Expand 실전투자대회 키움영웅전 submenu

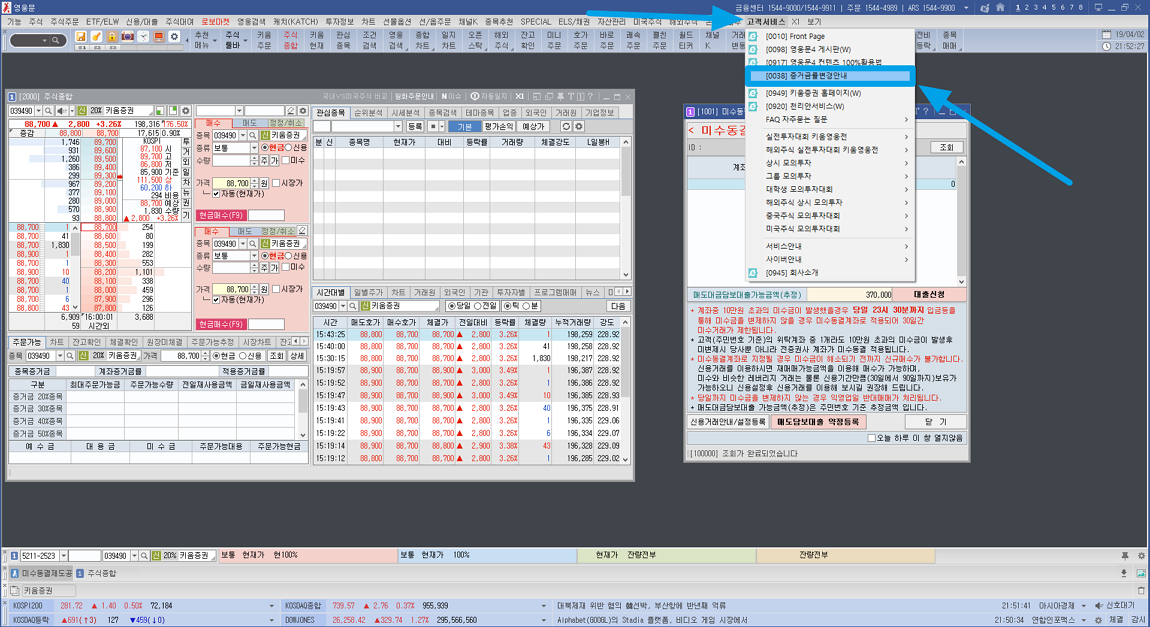click(906, 136)
